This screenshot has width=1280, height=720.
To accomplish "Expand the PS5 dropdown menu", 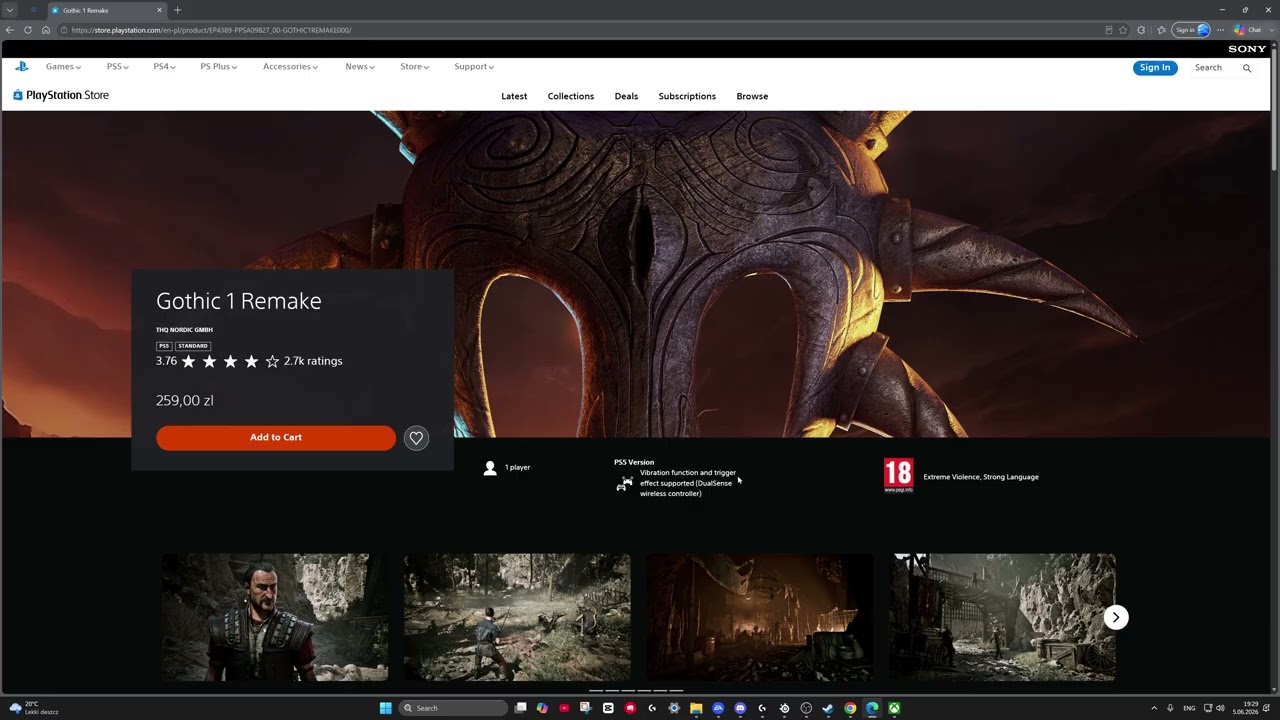I will click(117, 67).
